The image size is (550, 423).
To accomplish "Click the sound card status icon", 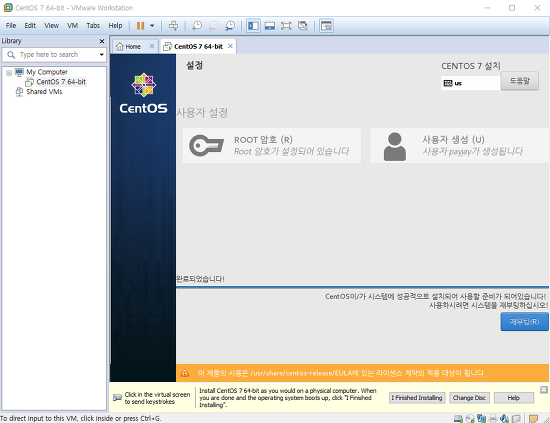I will pyautogui.click(x=504, y=418).
